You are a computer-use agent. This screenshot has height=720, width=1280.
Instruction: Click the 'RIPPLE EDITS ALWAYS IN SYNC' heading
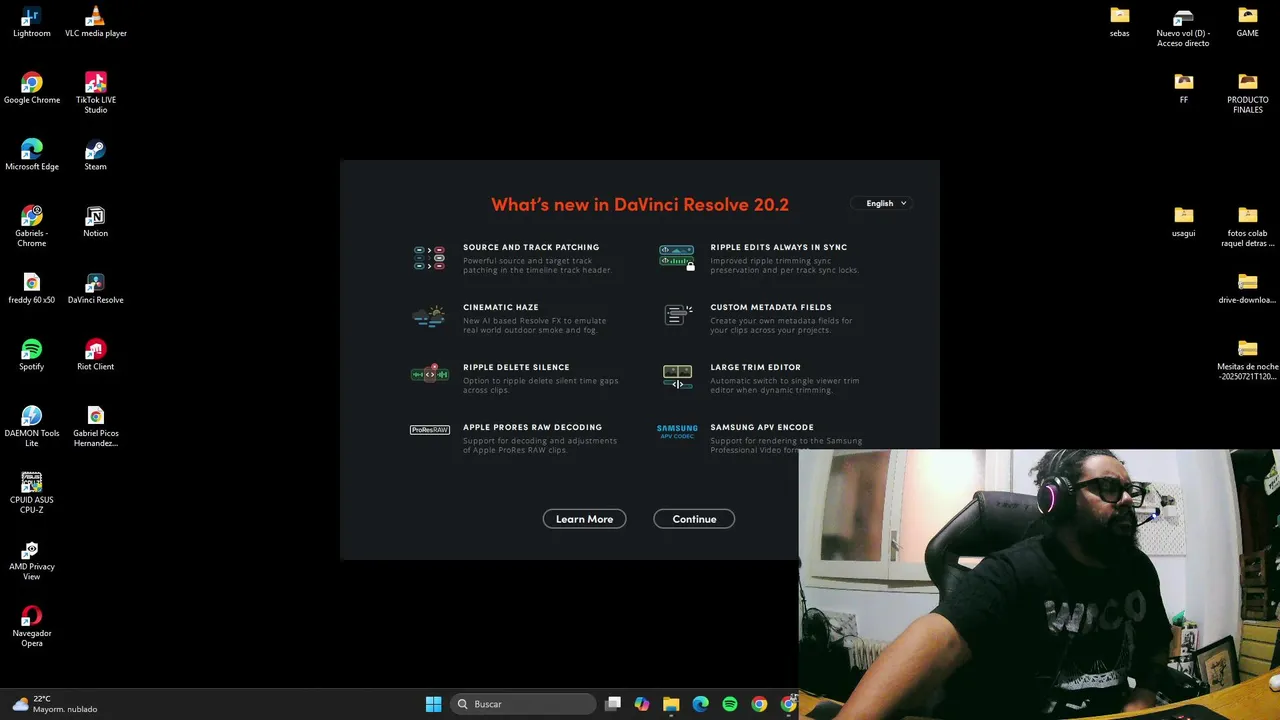click(x=779, y=247)
